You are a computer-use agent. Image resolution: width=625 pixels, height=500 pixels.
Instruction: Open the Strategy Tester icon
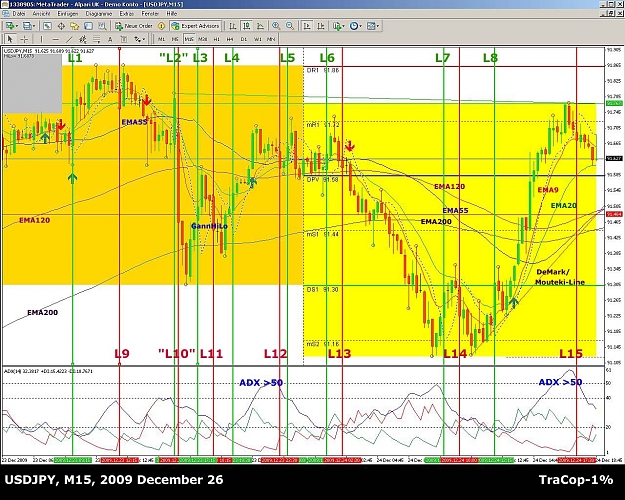pyautogui.click(x=102, y=26)
